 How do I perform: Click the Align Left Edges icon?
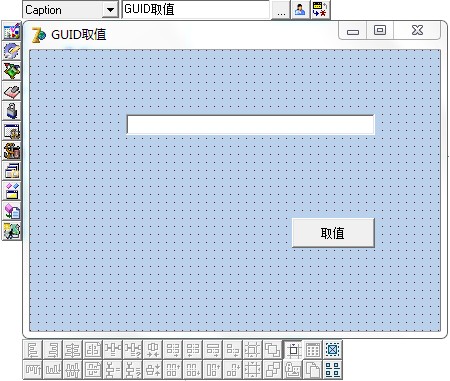33,350
